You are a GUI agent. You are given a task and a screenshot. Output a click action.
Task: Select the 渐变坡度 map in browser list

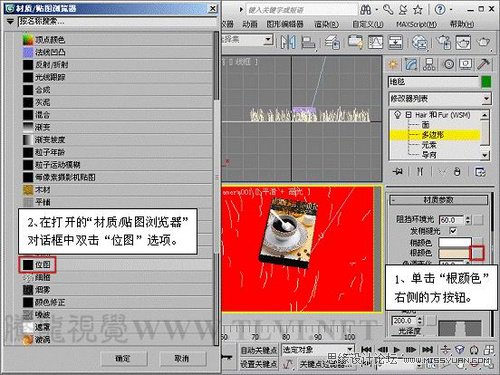118,140
